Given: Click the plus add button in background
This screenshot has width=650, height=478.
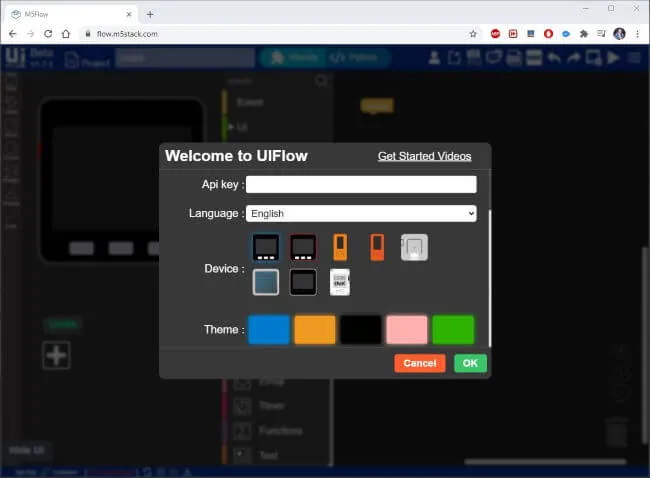Looking at the screenshot, I should pyautogui.click(x=56, y=355).
